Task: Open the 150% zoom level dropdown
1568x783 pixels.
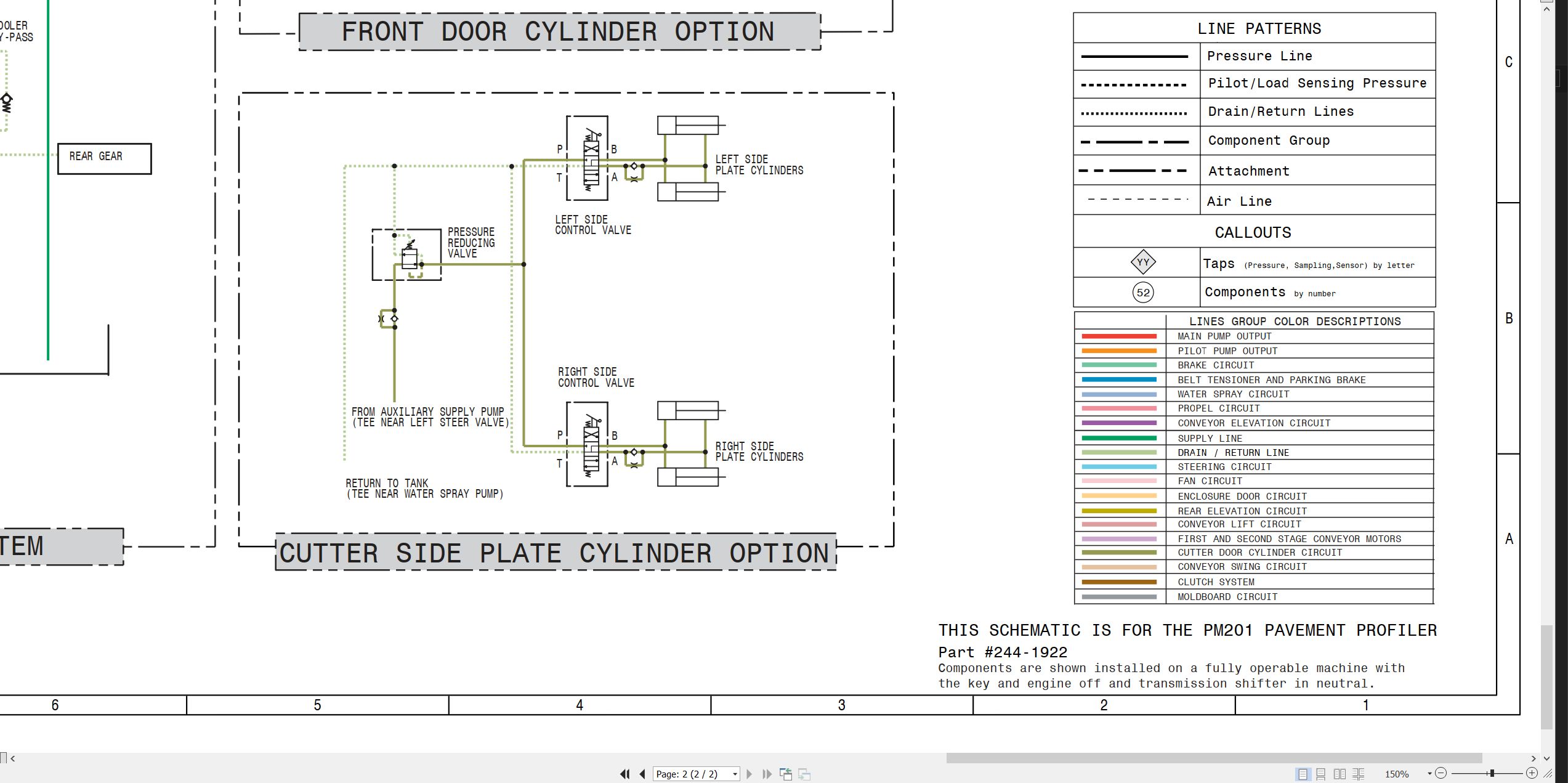Action: 1429,774
